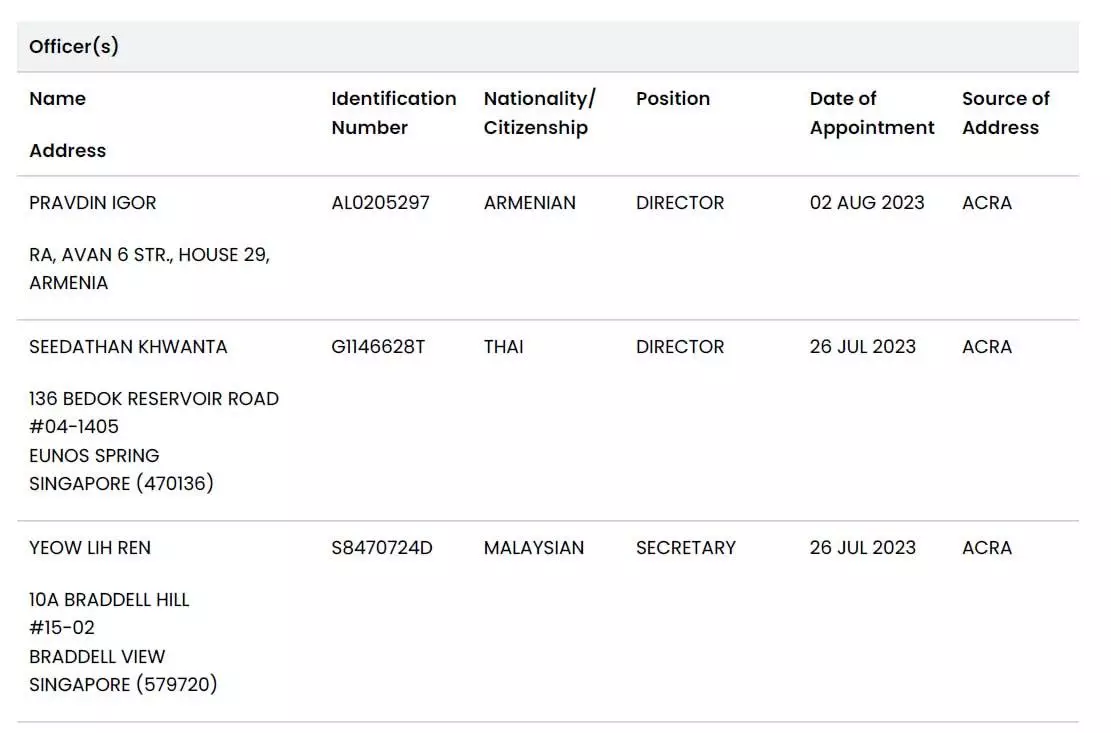Click the 136 Bedok Reservoir Road address

click(154, 441)
